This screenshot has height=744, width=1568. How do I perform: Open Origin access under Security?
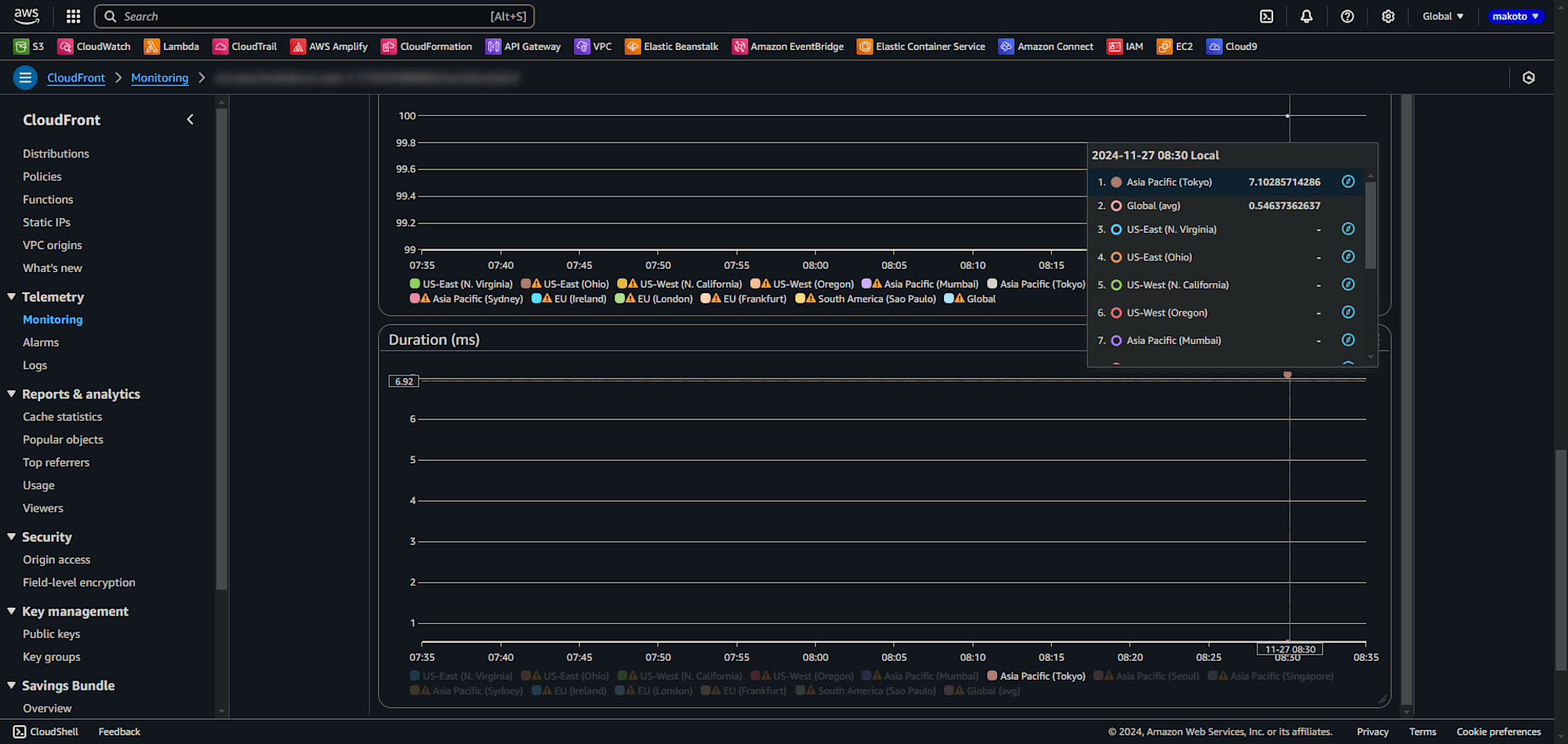click(x=56, y=560)
